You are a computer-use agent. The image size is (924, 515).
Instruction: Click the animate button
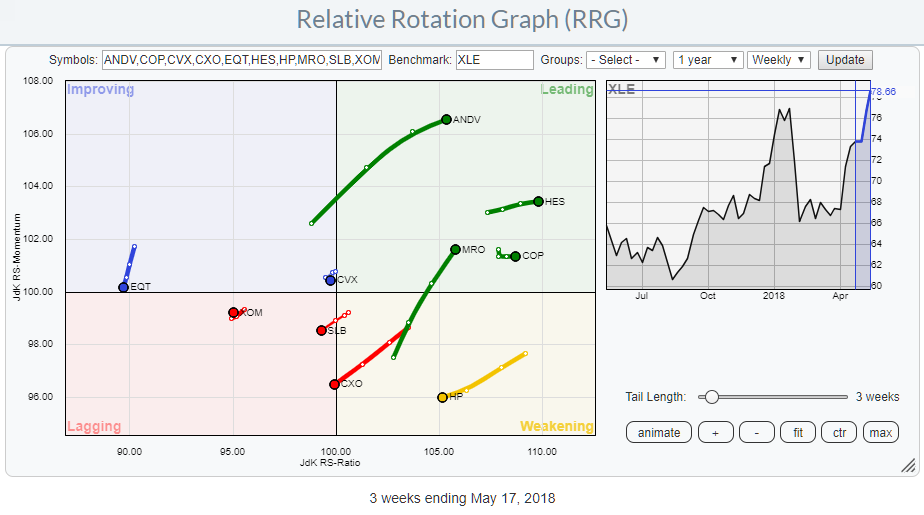coord(658,432)
